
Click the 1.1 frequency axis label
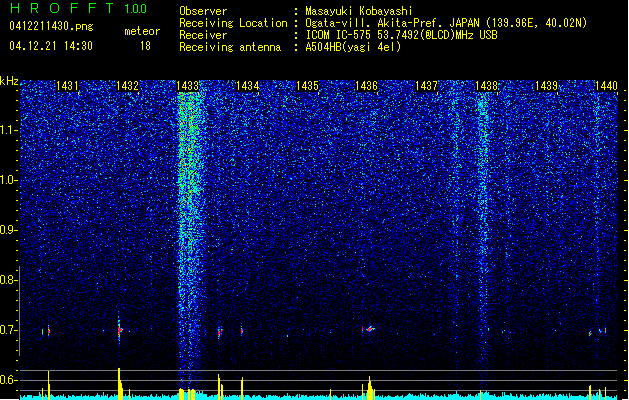click(x=8, y=130)
